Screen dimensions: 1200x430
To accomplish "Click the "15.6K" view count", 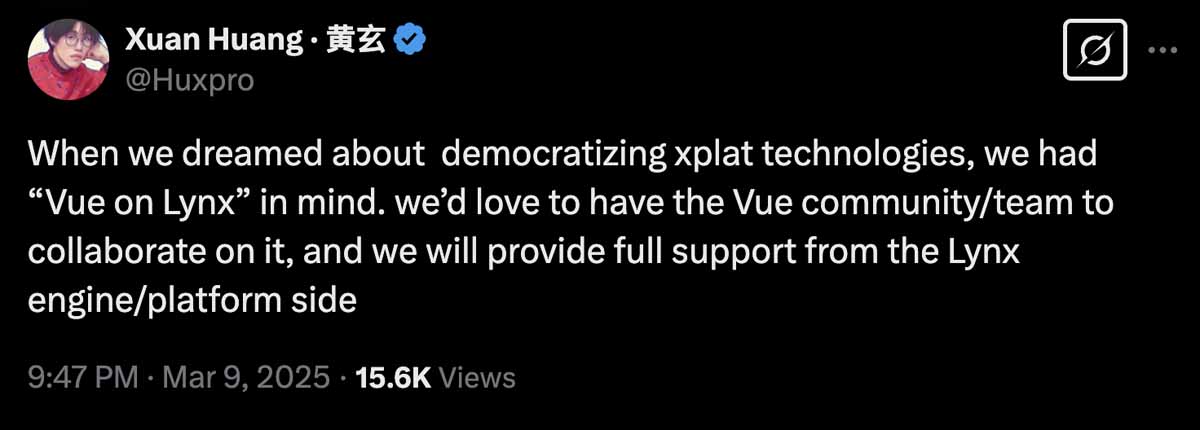I will click(392, 377).
